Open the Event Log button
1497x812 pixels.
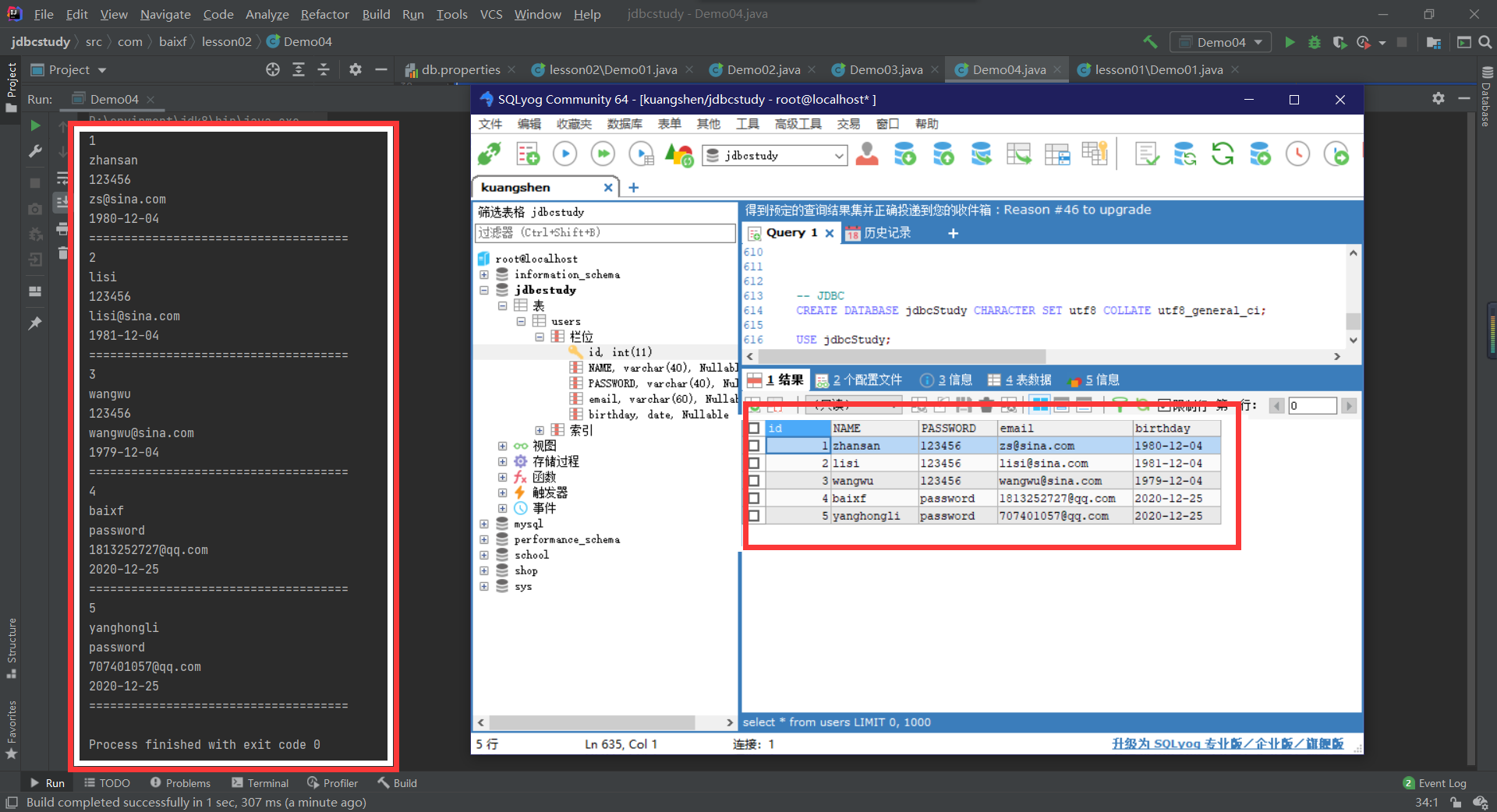(1435, 782)
